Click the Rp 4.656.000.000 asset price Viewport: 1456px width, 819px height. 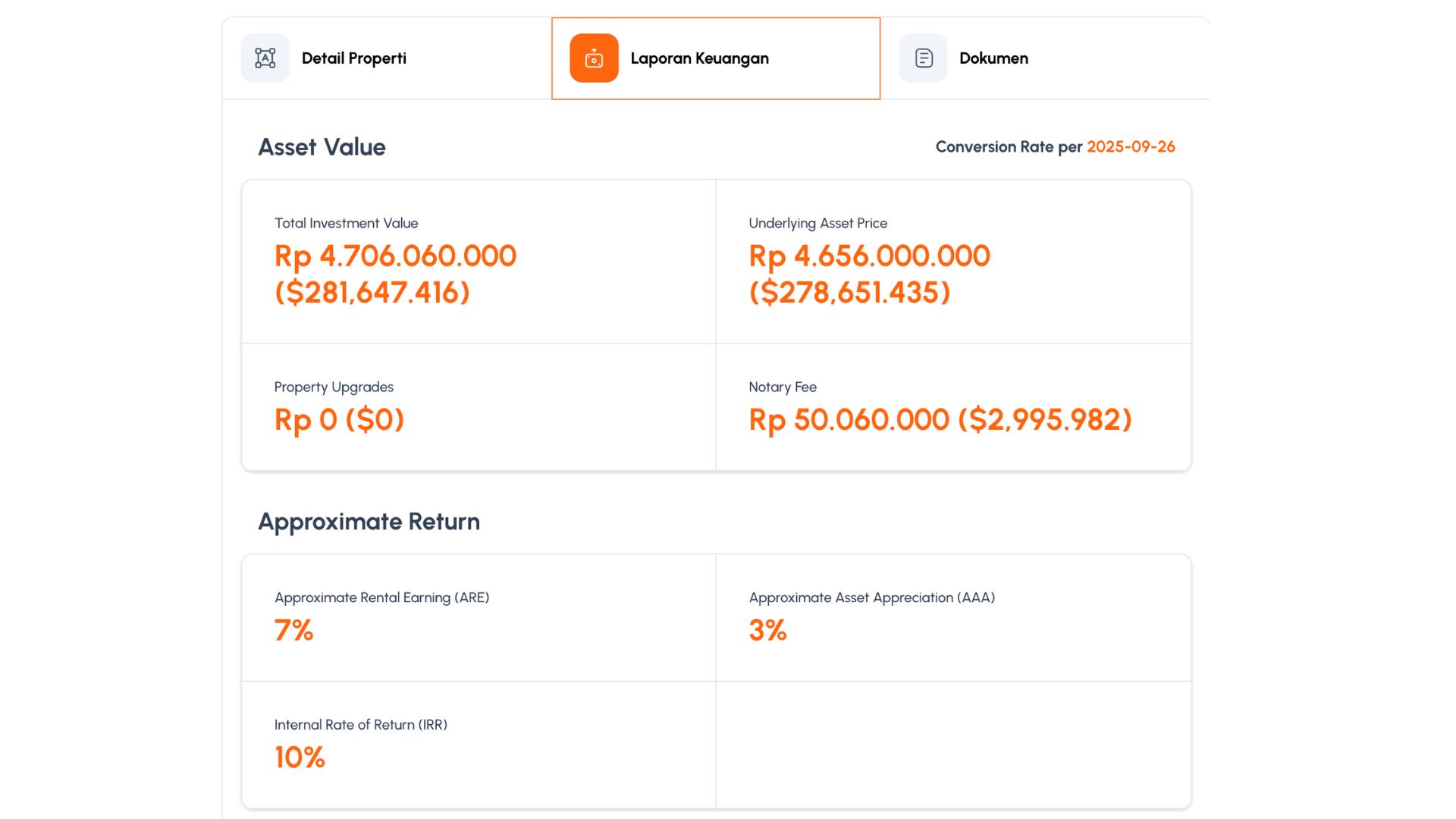coord(869,256)
